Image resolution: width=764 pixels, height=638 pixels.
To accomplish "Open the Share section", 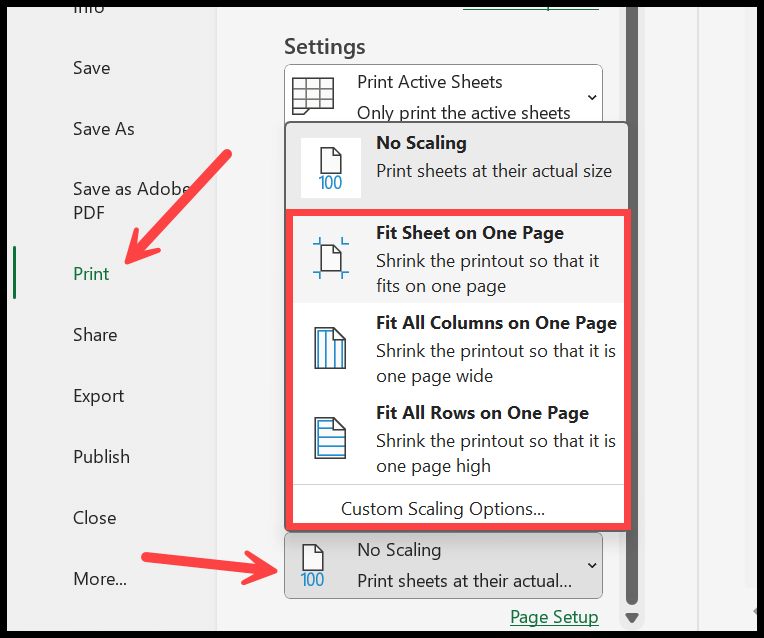I will click(95, 335).
